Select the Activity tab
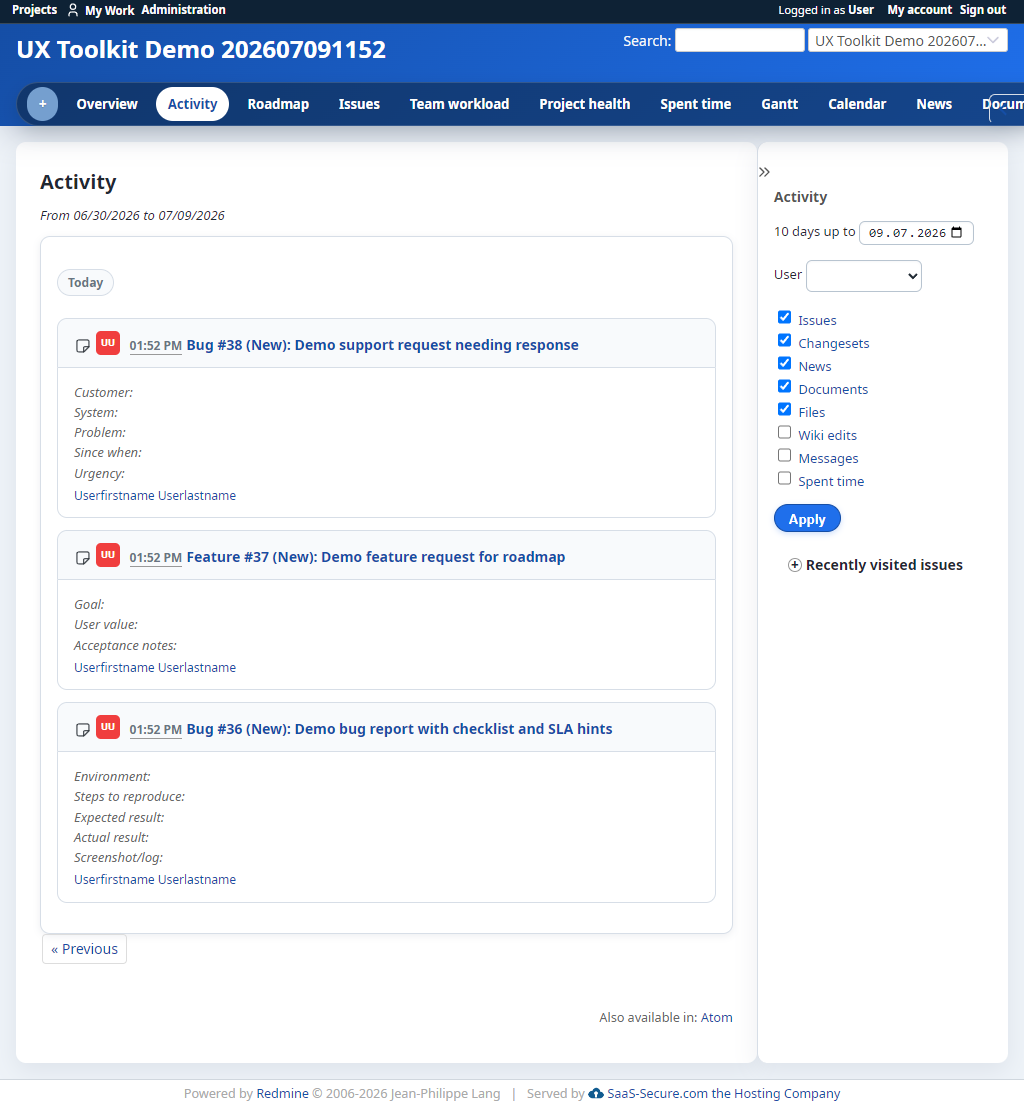The height and width of the screenshot is (1107, 1024). [x=192, y=104]
